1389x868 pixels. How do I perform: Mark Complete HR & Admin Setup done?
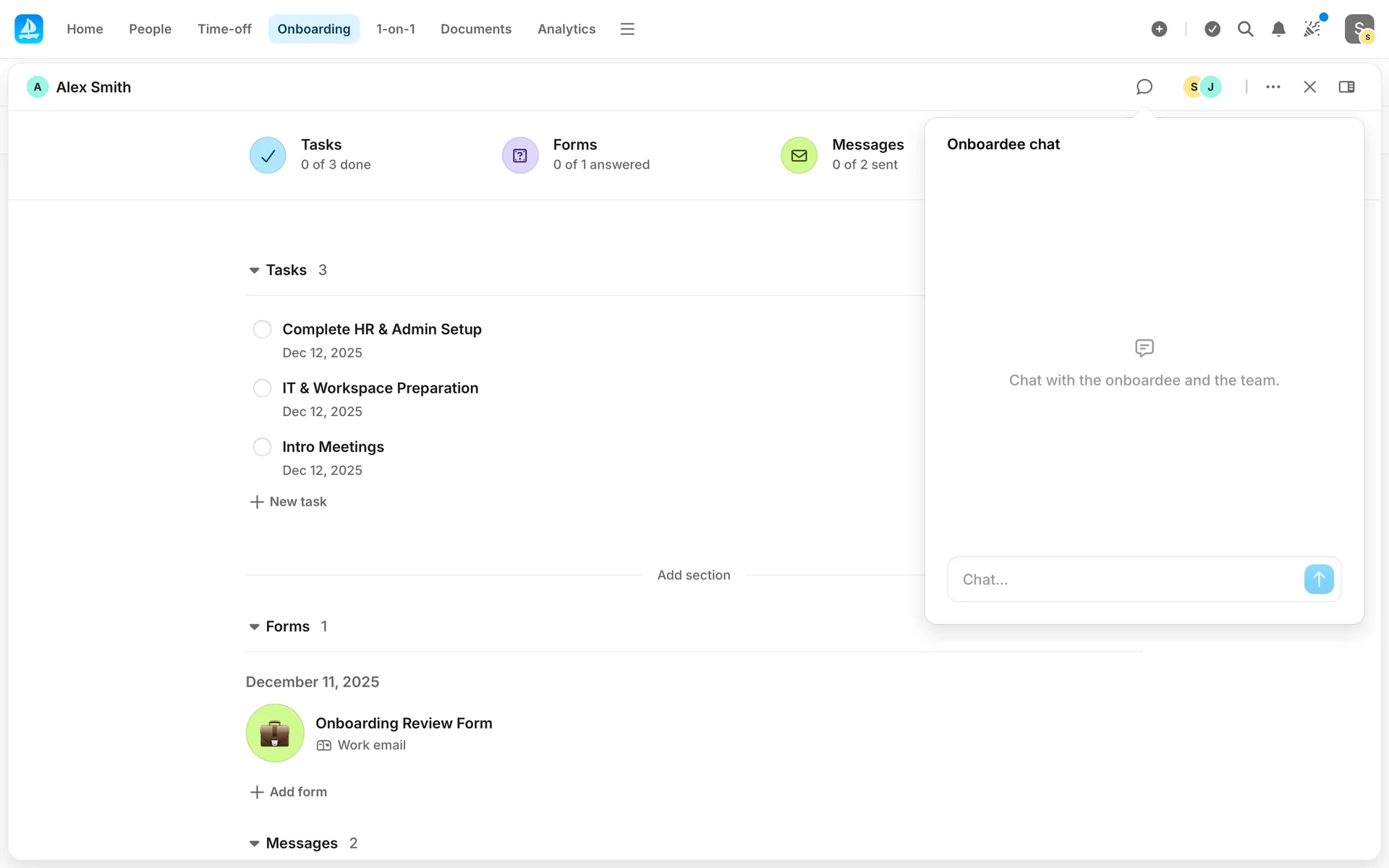pos(262,330)
